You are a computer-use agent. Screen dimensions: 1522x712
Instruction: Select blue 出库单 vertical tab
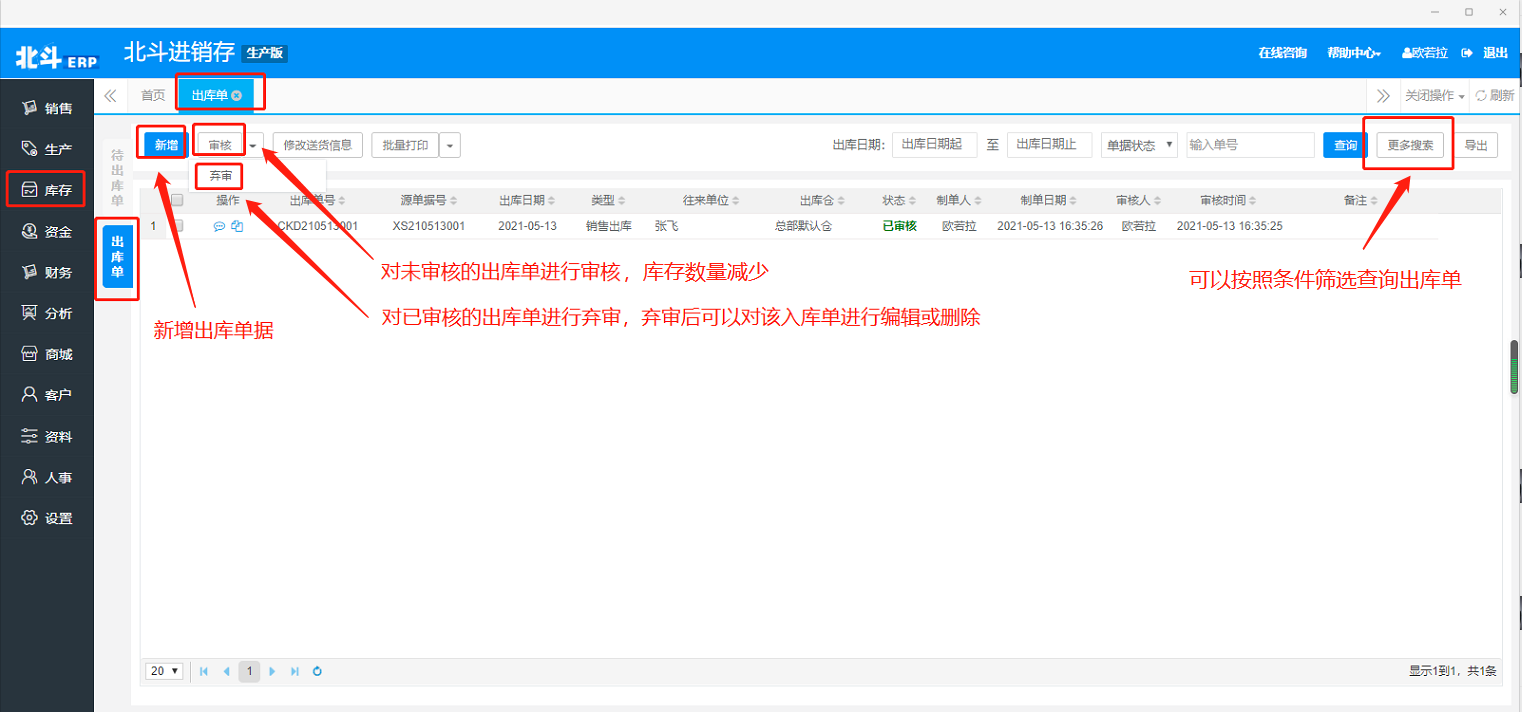point(118,257)
